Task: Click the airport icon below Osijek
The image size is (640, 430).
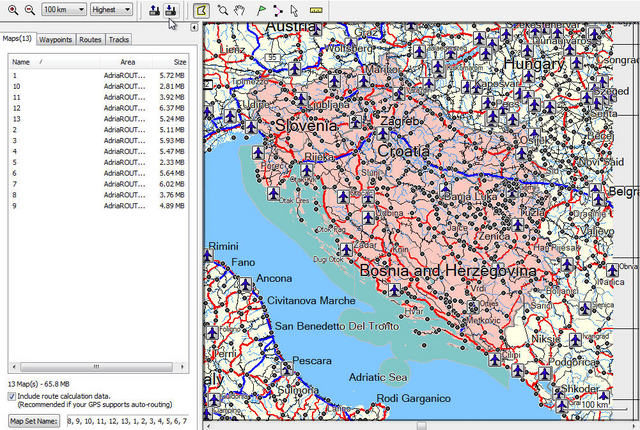Action: (522, 153)
